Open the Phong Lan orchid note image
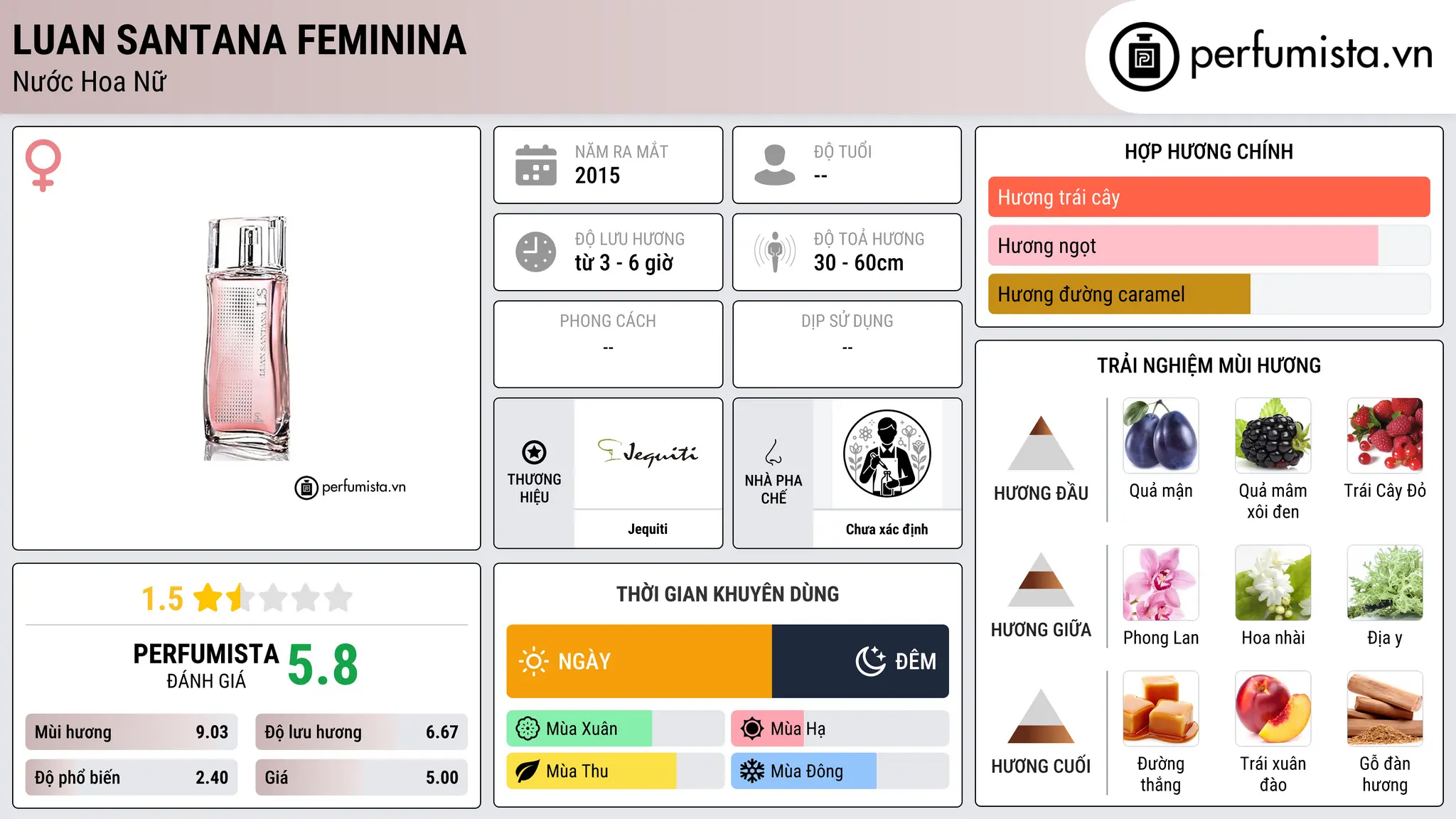This screenshot has height=819, width=1456. tap(1161, 583)
